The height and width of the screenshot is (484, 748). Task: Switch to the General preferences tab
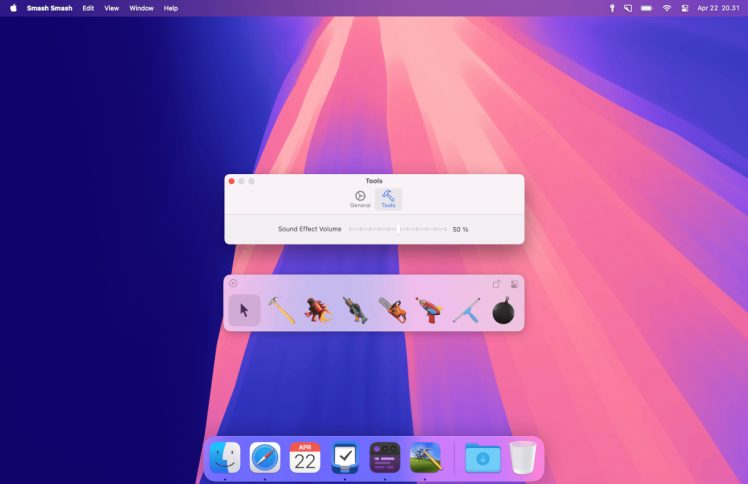pyautogui.click(x=360, y=199)
